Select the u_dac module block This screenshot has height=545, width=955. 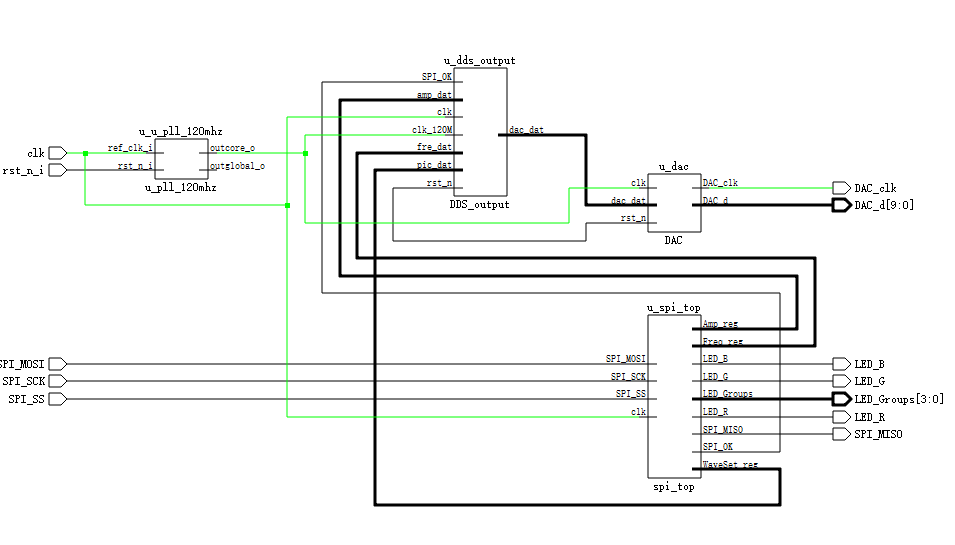point(674,203)
